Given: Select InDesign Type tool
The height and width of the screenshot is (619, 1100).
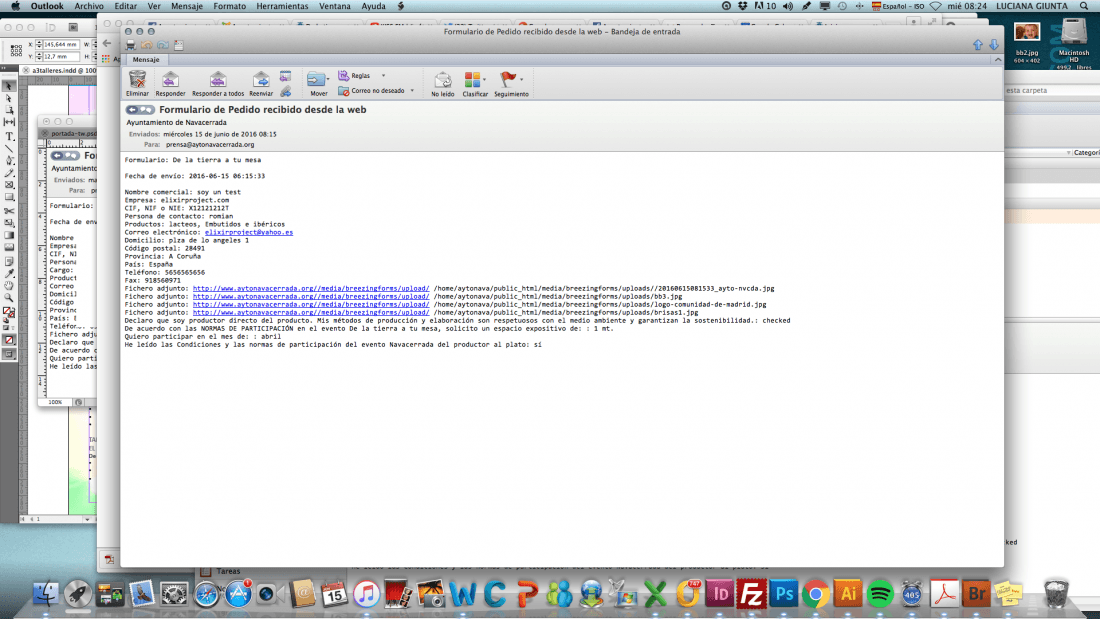Looking at the screenshot, I should (9, 136).
